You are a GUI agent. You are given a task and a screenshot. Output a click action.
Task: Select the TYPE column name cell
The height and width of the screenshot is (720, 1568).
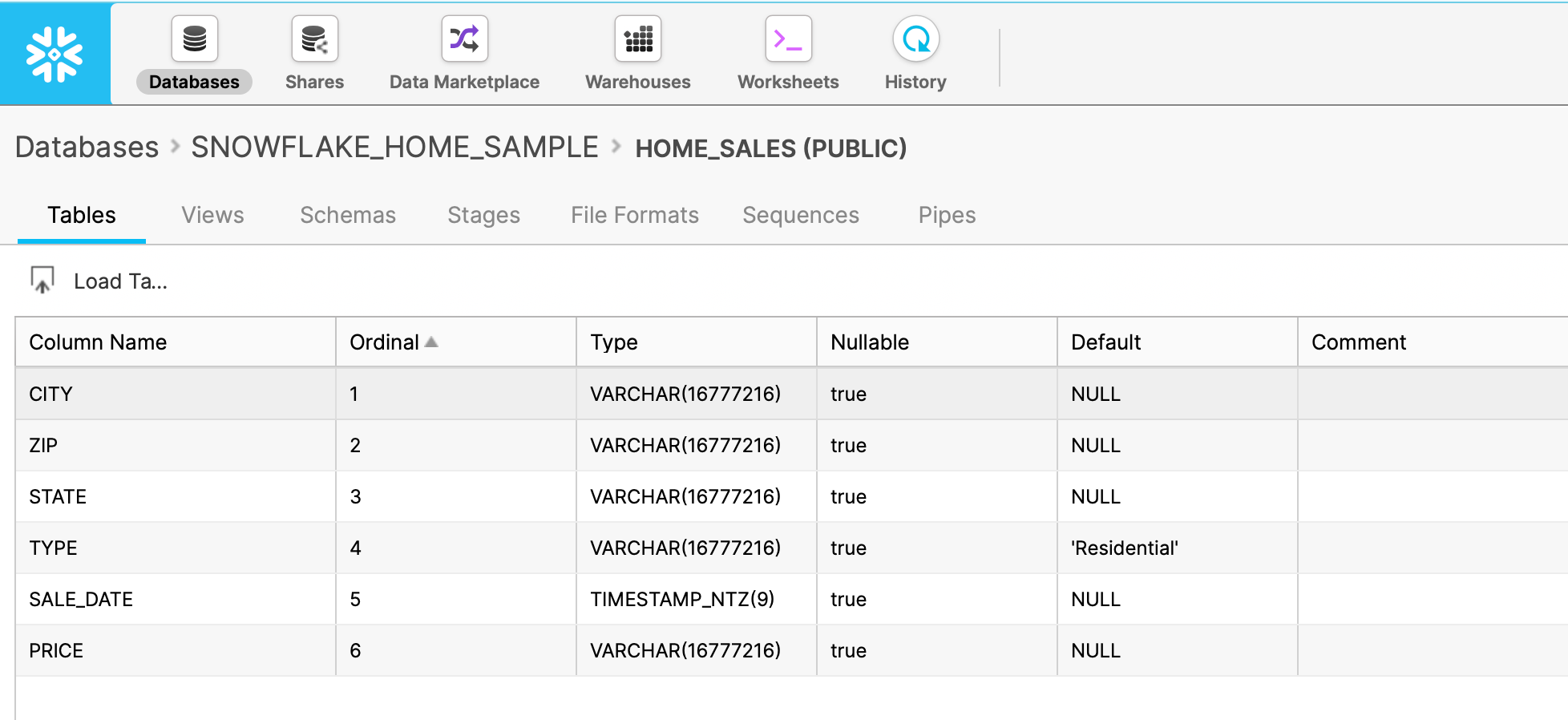click(x=176, y=548)
